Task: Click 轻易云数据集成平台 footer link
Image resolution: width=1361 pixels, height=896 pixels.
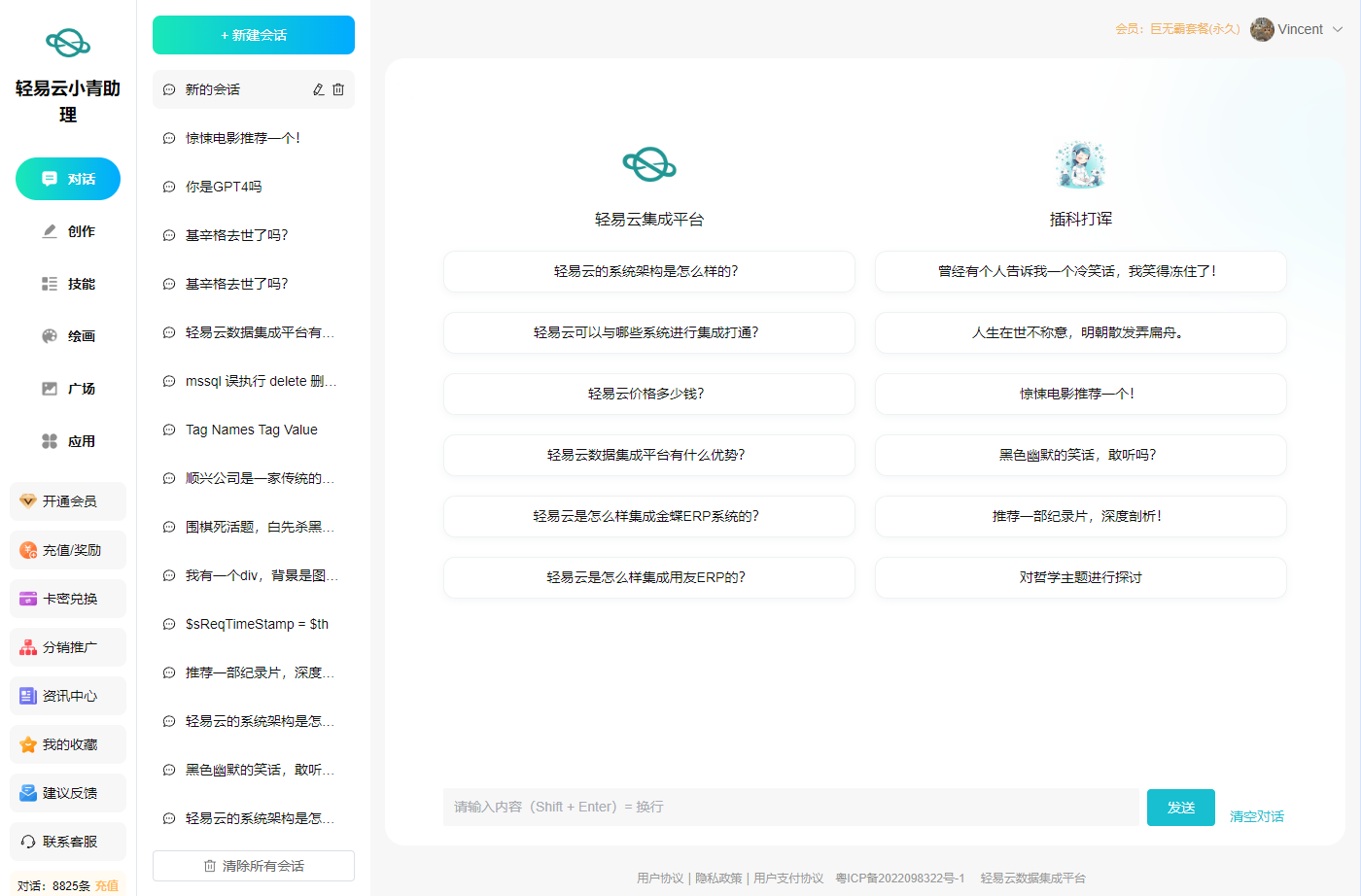Action: (1033, 879)
